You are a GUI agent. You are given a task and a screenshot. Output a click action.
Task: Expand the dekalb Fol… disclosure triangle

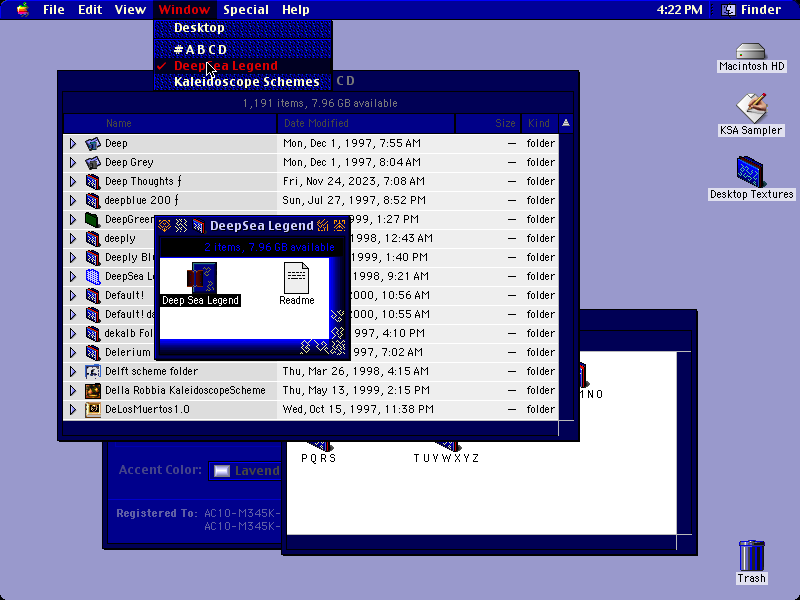[73, 333]
